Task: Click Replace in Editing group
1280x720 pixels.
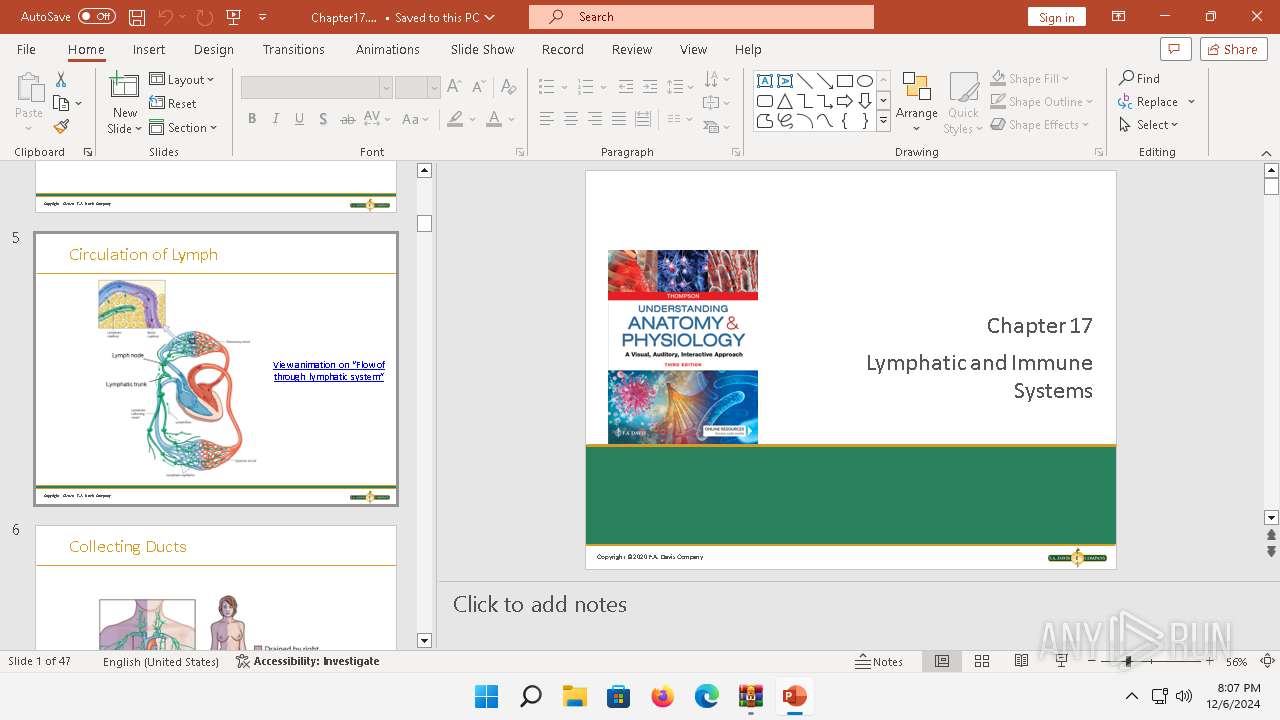Action: 1148,102
